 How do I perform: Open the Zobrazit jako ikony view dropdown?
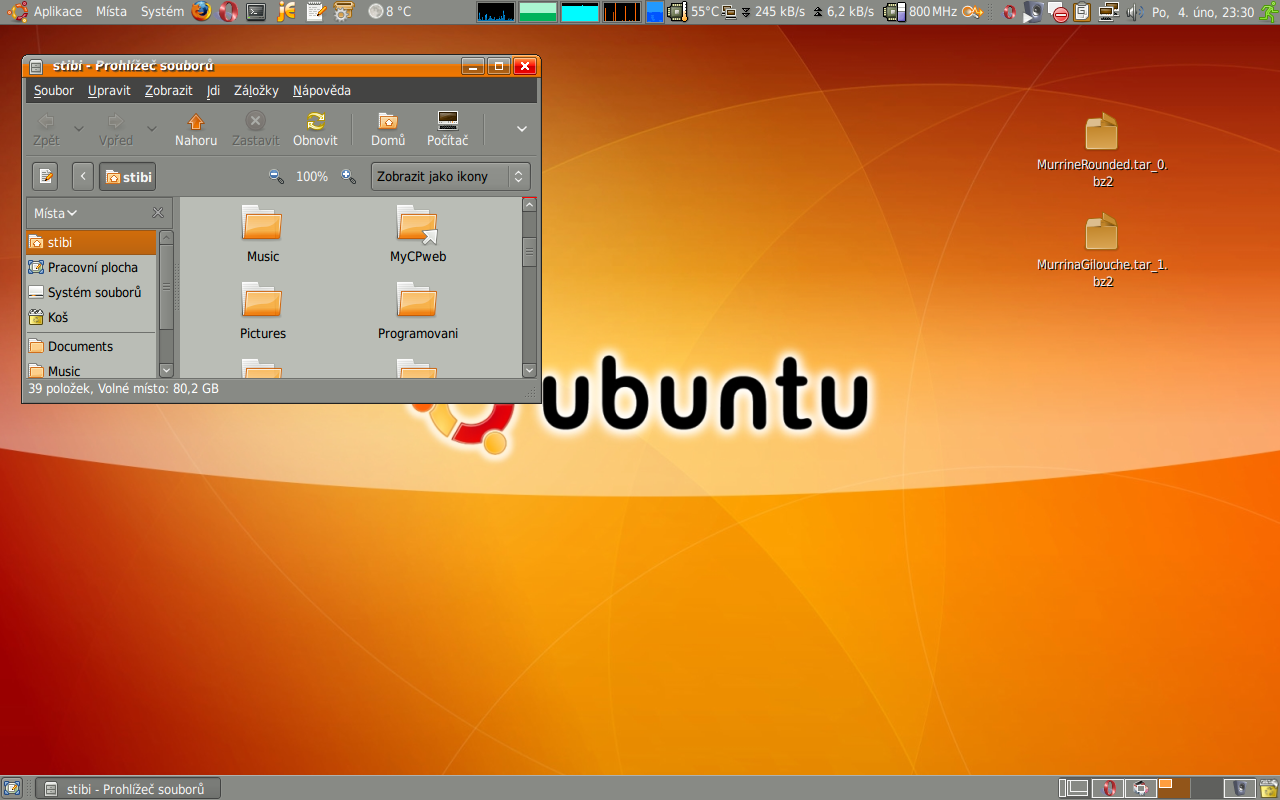(x=450, y=176)
